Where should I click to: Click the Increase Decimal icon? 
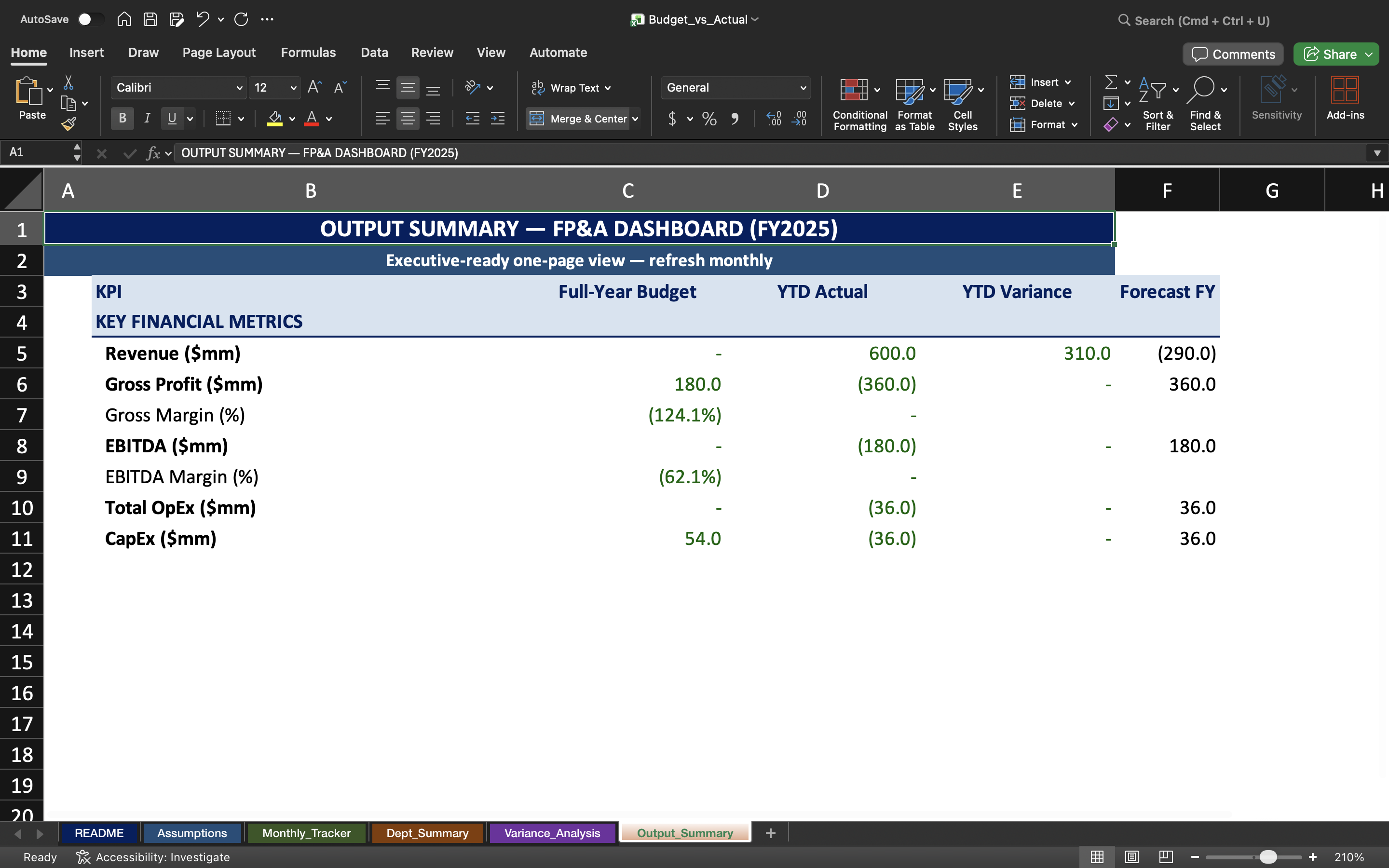coord(774,119)
